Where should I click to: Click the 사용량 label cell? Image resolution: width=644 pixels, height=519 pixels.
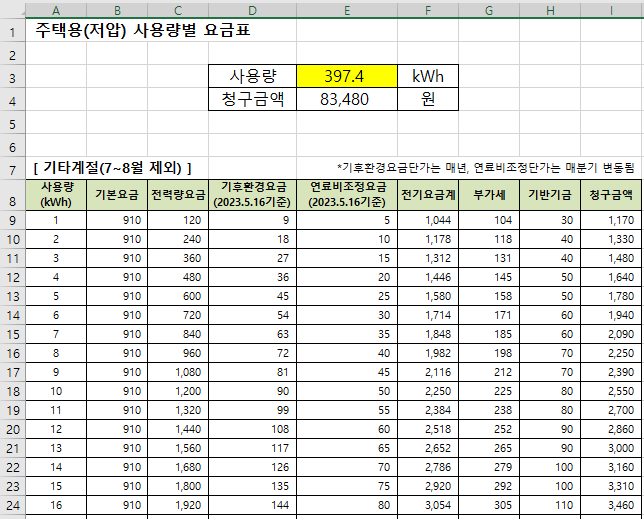pos(253,76)
